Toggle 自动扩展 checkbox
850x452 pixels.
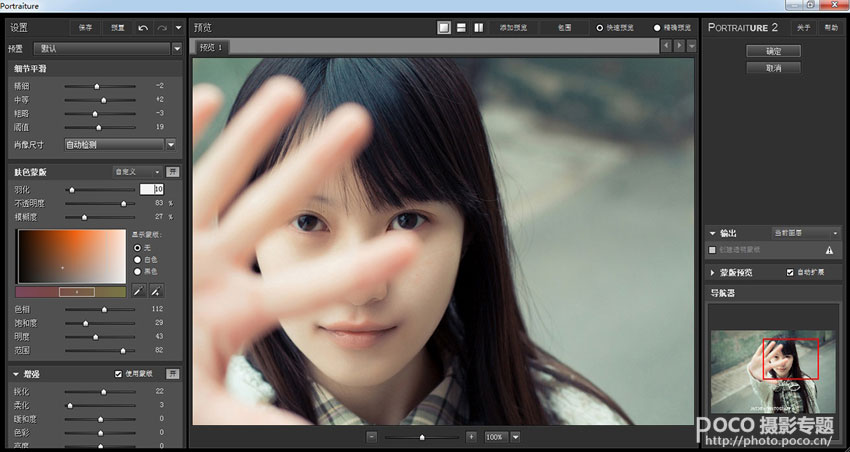tap(790, 272)
